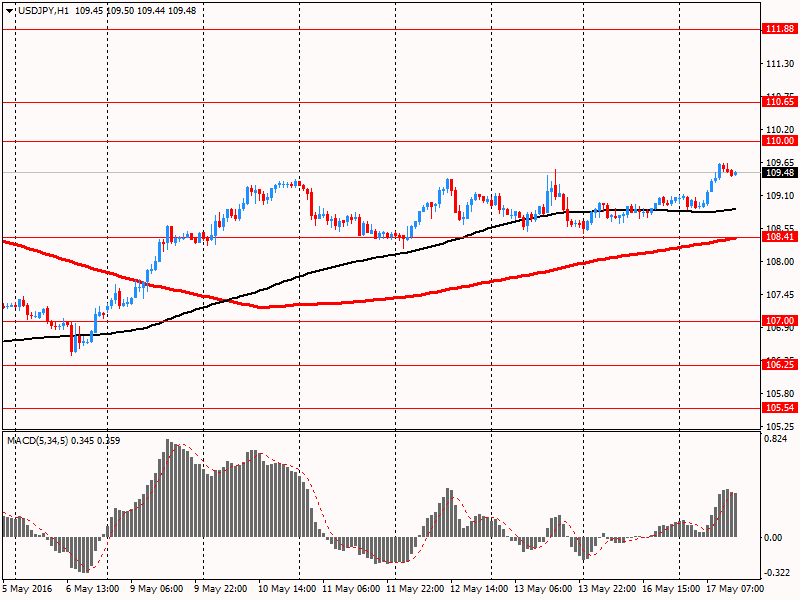Select the red 106.25 level label

coord(779,365)
